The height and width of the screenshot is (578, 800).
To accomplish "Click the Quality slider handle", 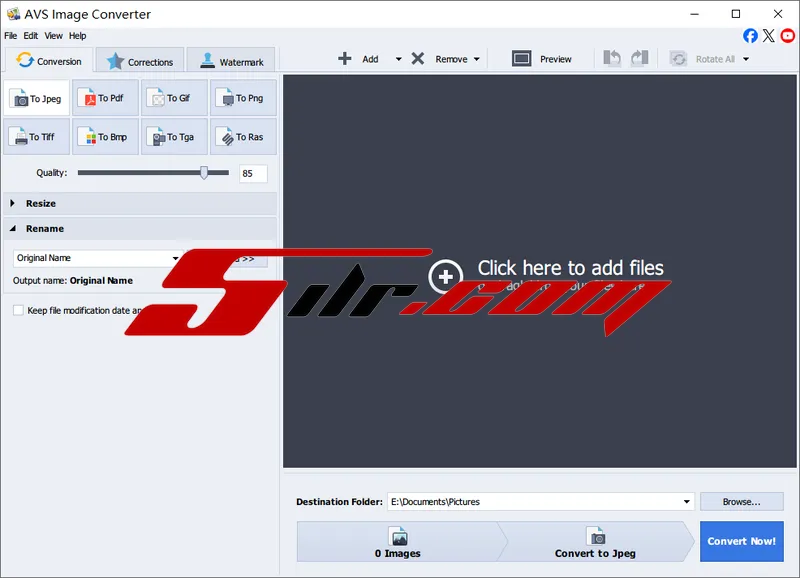I will click(x=204, y=172).
